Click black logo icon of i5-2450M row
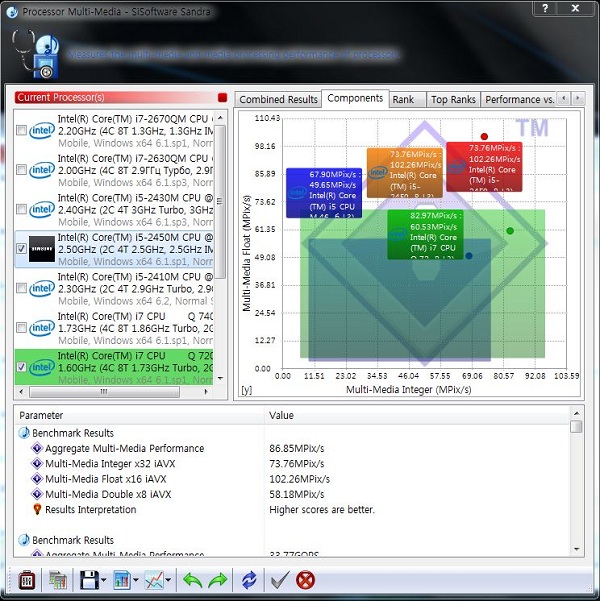 click(42, 249)
